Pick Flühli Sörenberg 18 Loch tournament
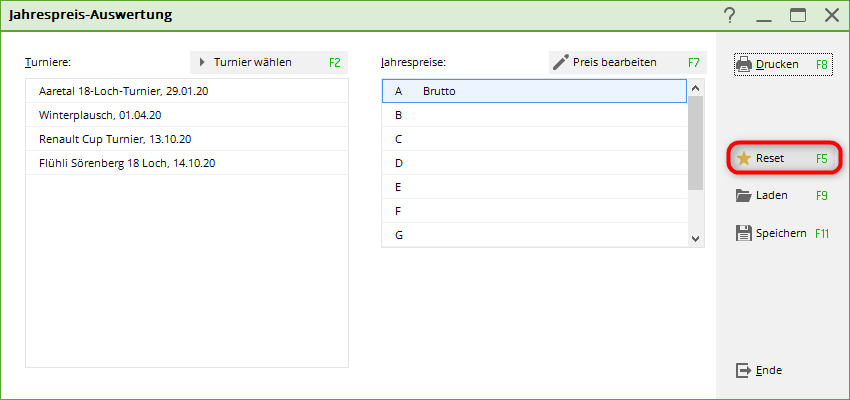 pyautogui.click(x=127, y=163)
